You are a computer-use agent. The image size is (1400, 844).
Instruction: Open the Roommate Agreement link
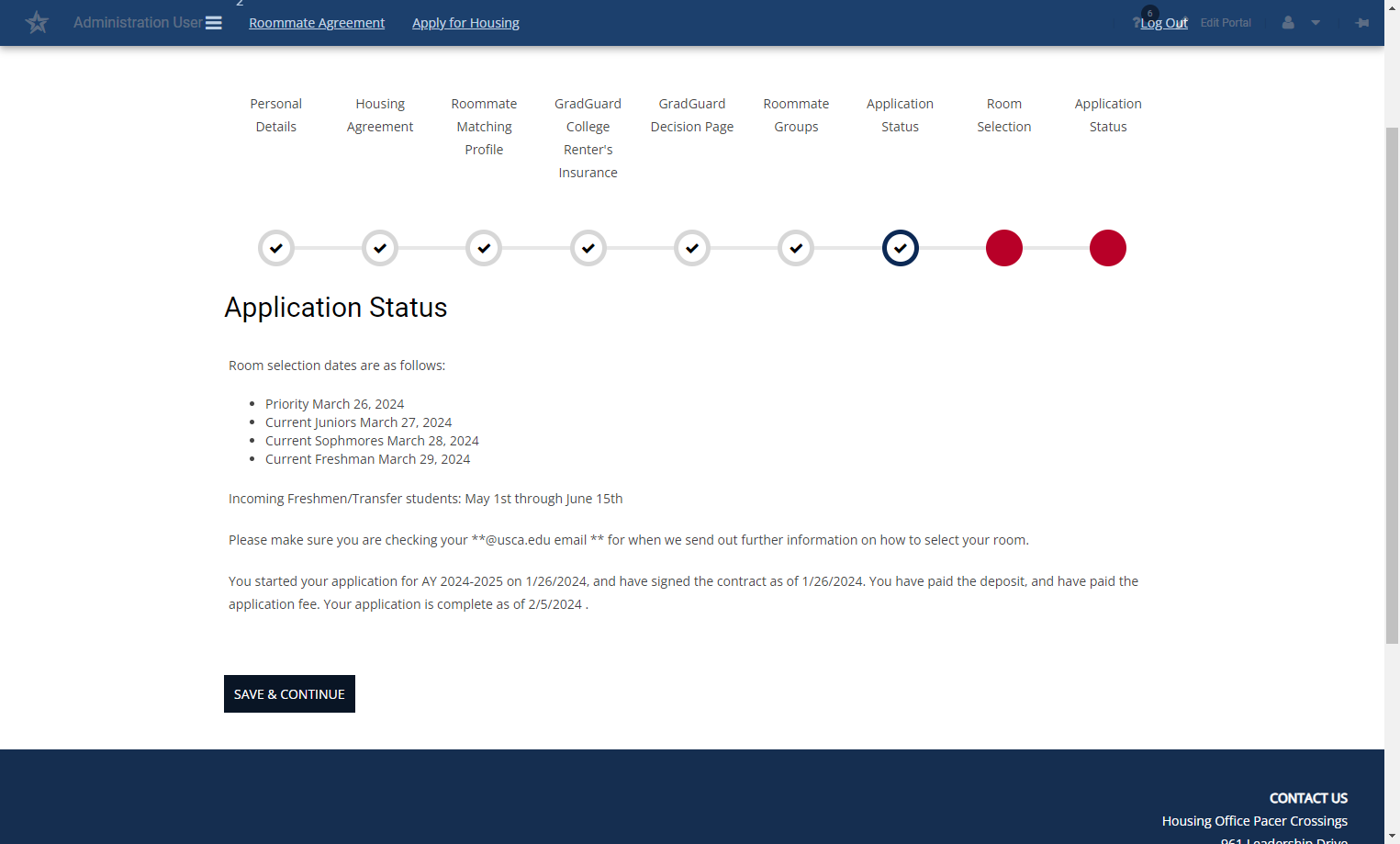[x=317, y=23]
